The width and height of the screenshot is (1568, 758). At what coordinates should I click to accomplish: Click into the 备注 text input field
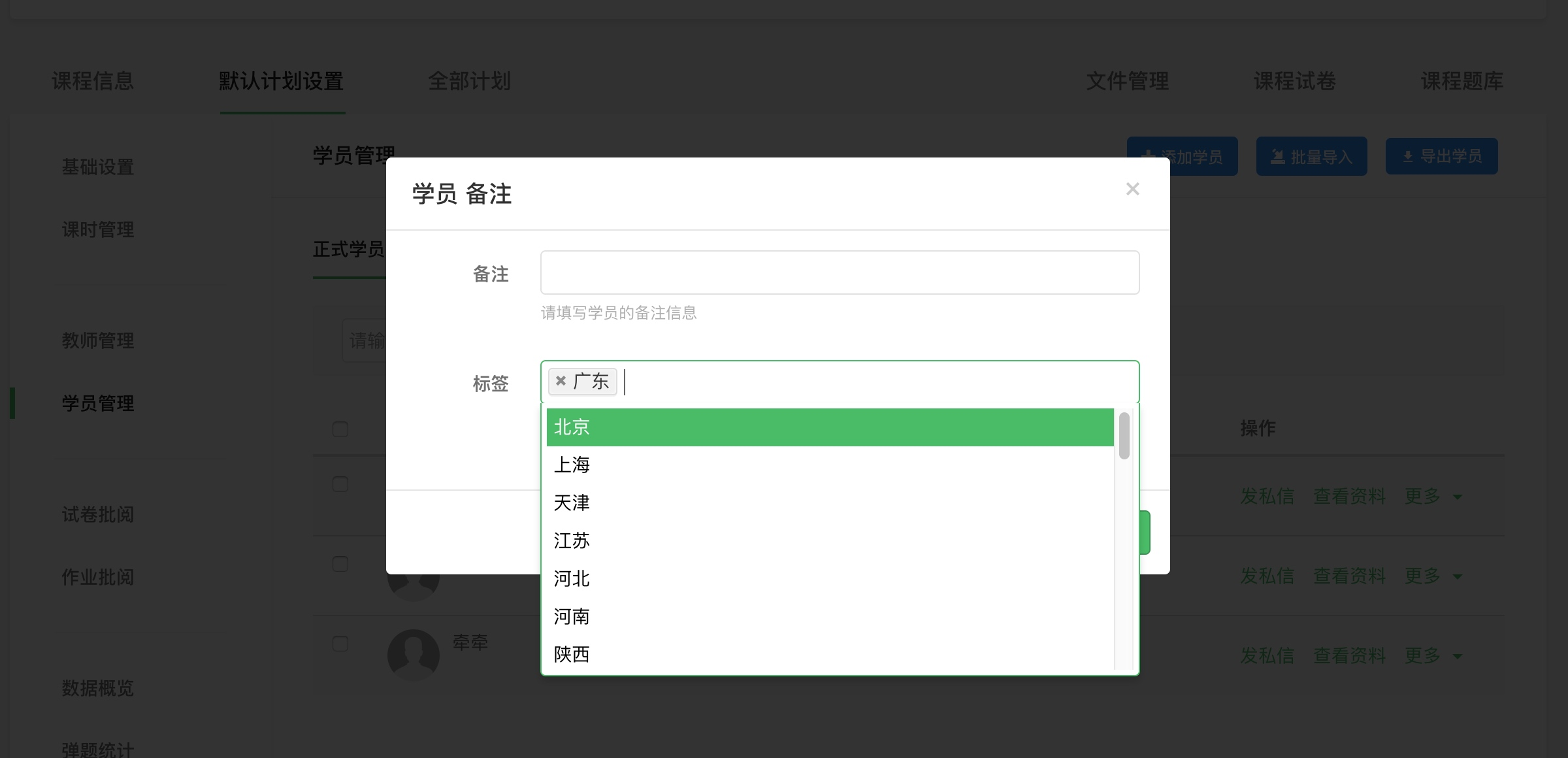pyautogui.click(x=840, y=272)
